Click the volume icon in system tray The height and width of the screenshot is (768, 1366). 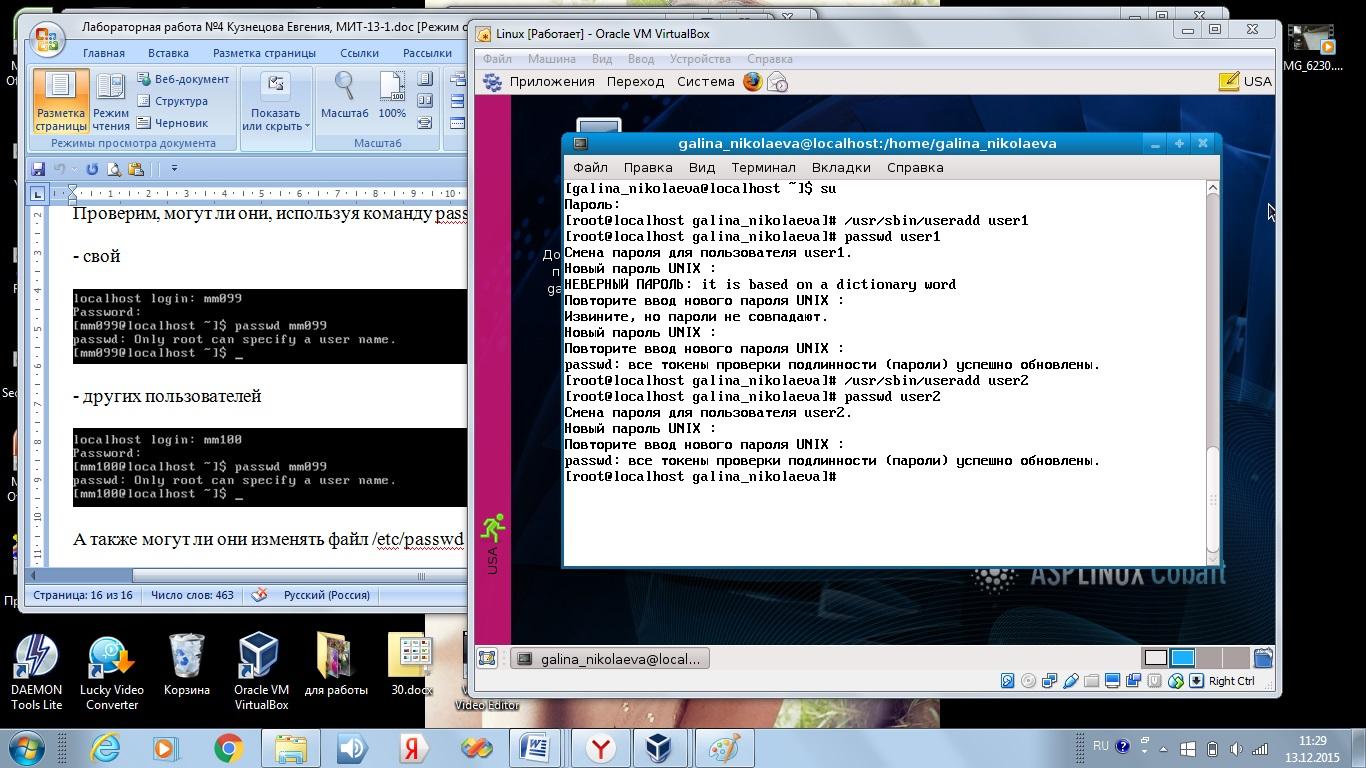tap(1236, 748)
